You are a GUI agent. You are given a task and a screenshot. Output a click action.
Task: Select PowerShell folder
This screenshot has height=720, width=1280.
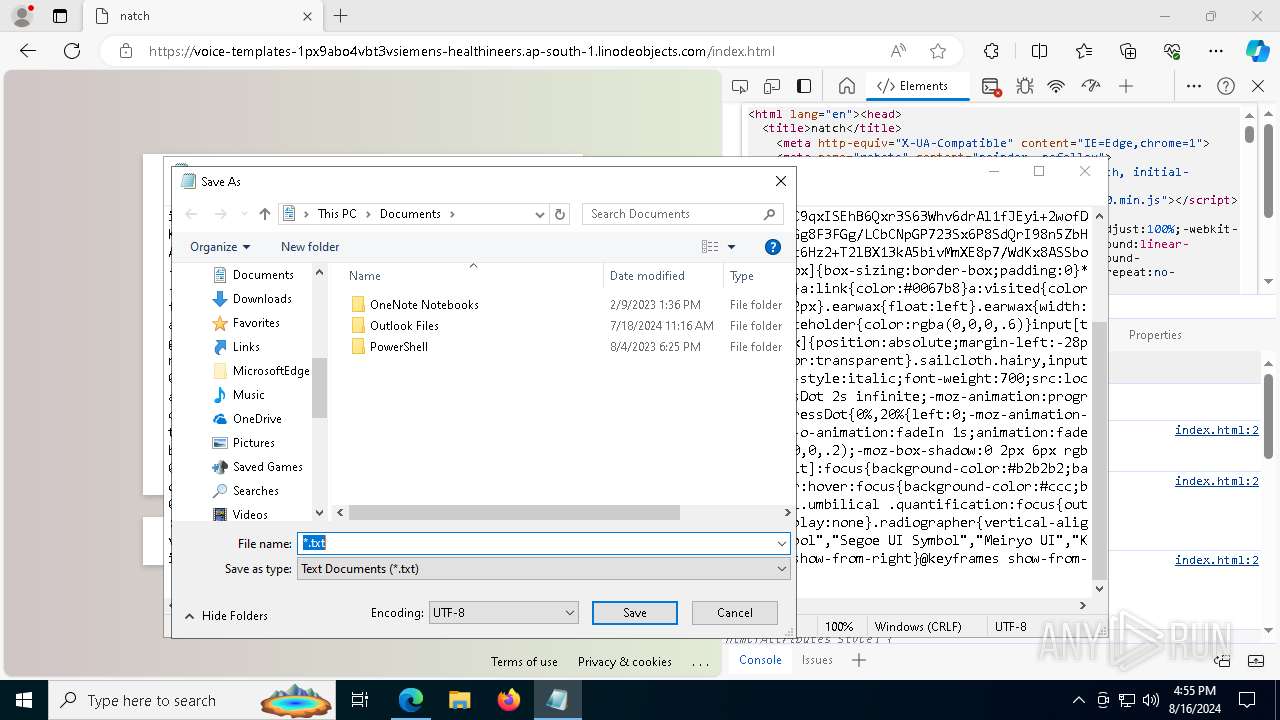(x=398, y=347)
